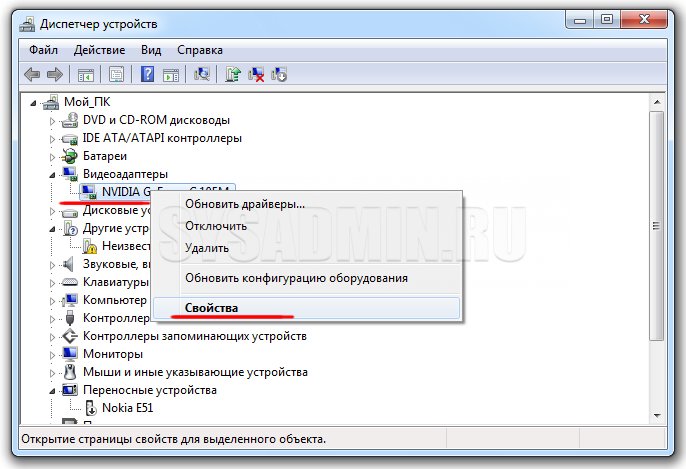Viewport: 686px width, 469px height.
Task: Select Мыши и иные указывающие устройства
Action: pos(194,372)
